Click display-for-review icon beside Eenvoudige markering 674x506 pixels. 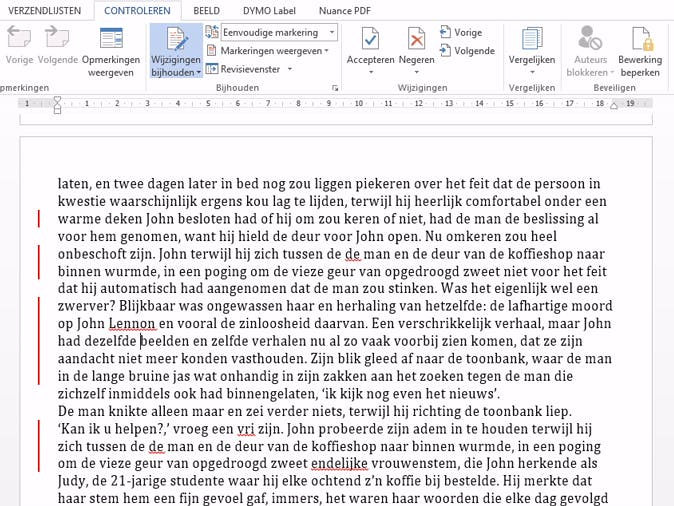pos(212,32)
